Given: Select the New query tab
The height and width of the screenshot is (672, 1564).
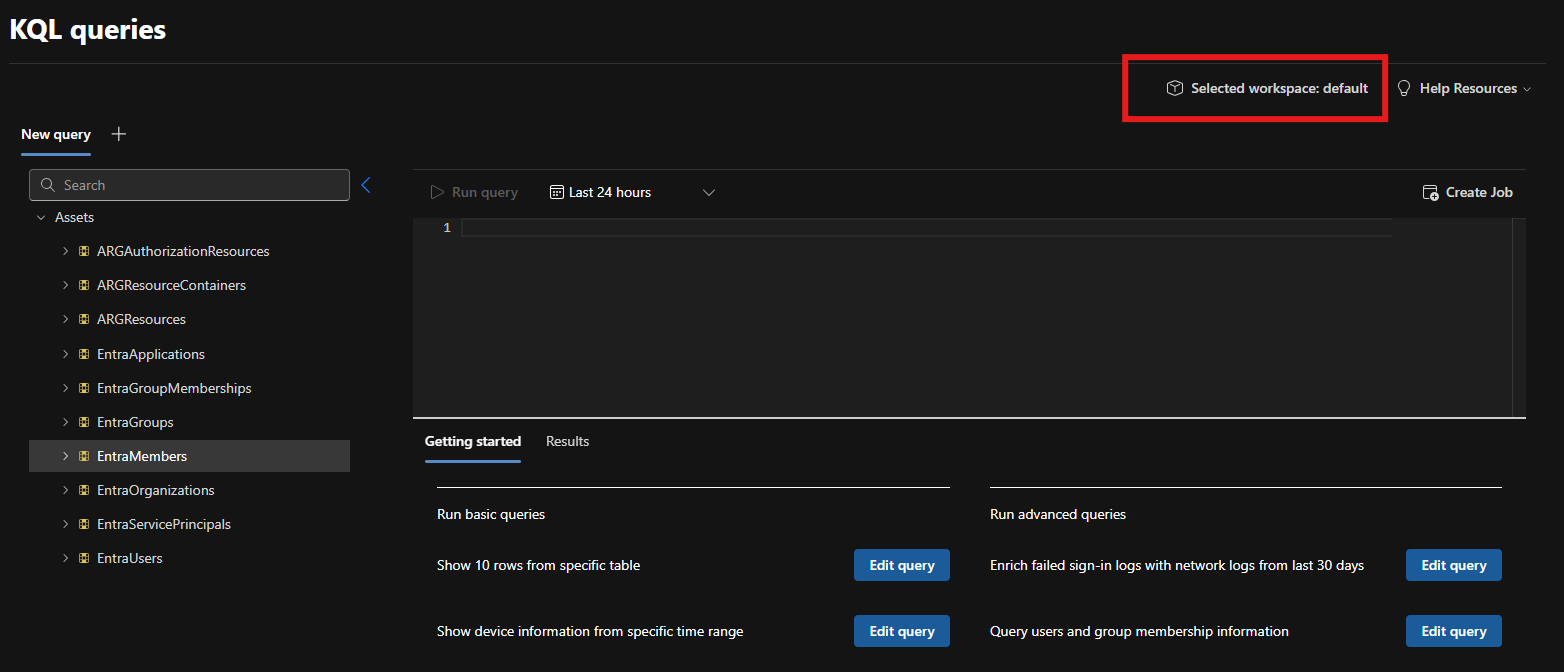Looking at the screenshot, I should 56,134.
